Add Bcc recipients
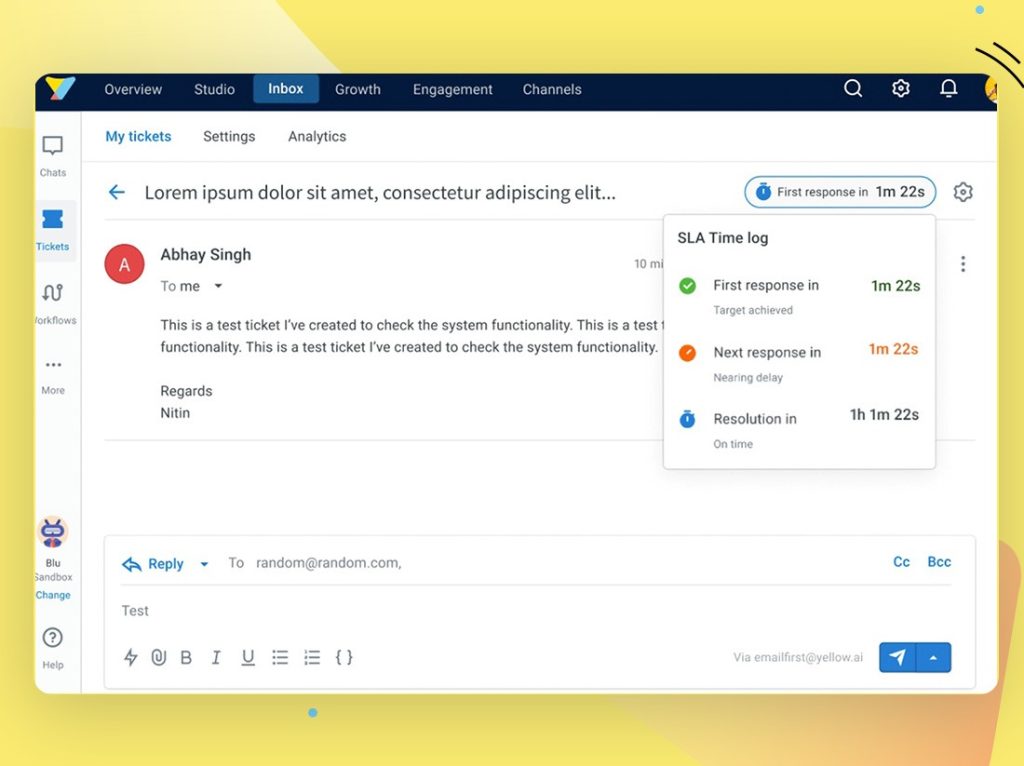 pos(939,562)
